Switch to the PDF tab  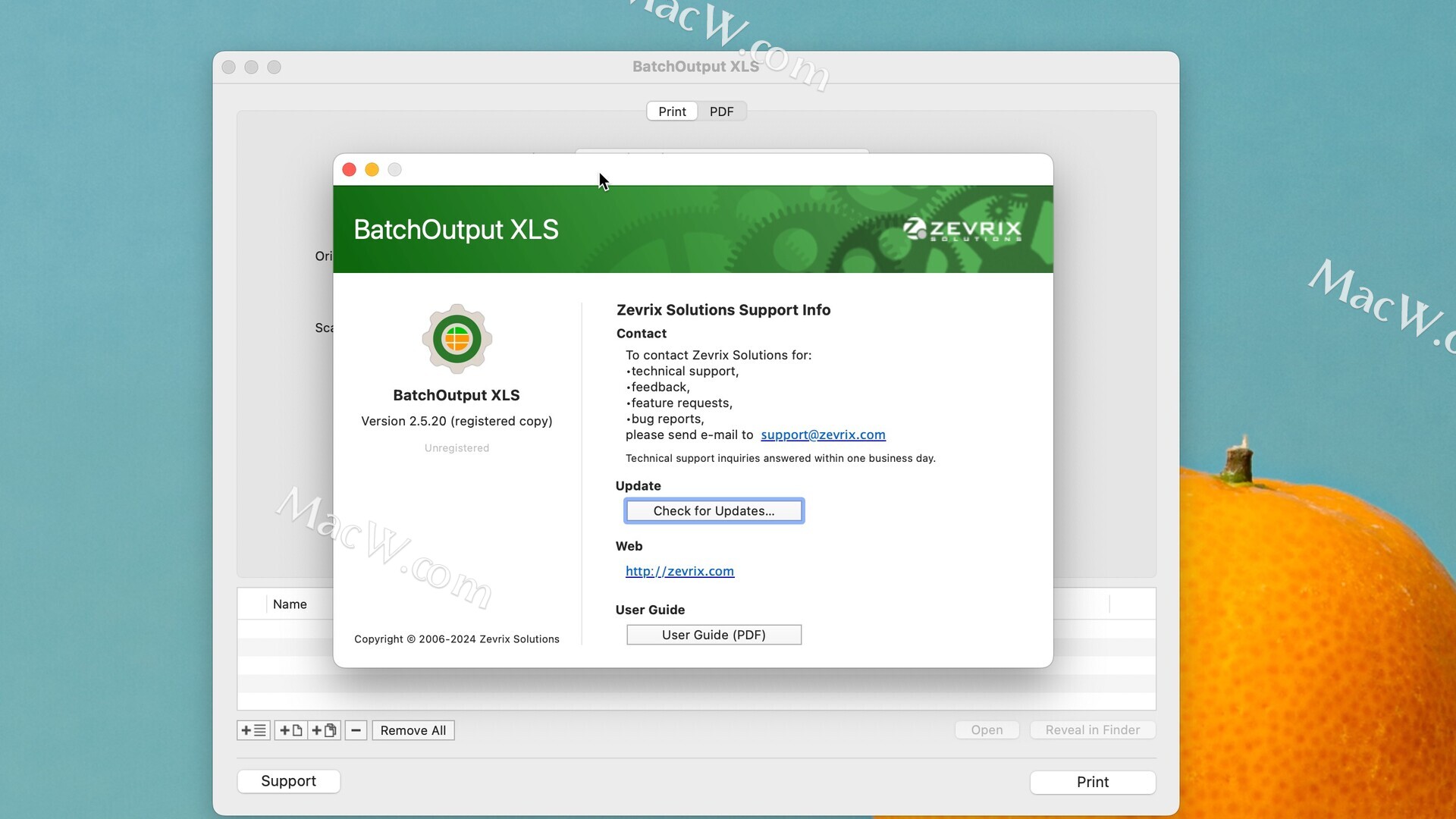pyautogui.click(x=722, y=111)
